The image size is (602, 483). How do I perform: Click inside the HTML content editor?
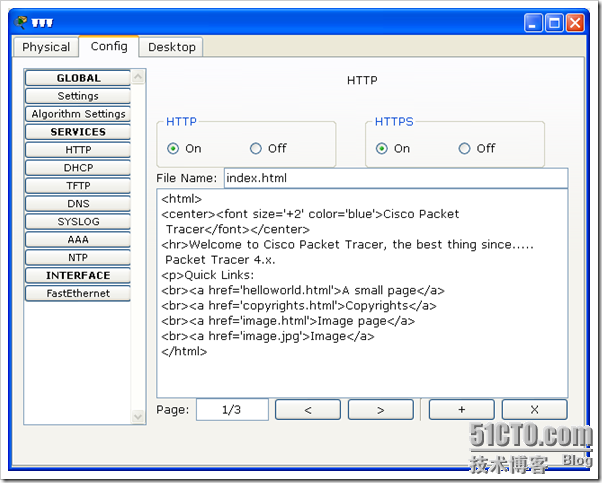(362, 293)
